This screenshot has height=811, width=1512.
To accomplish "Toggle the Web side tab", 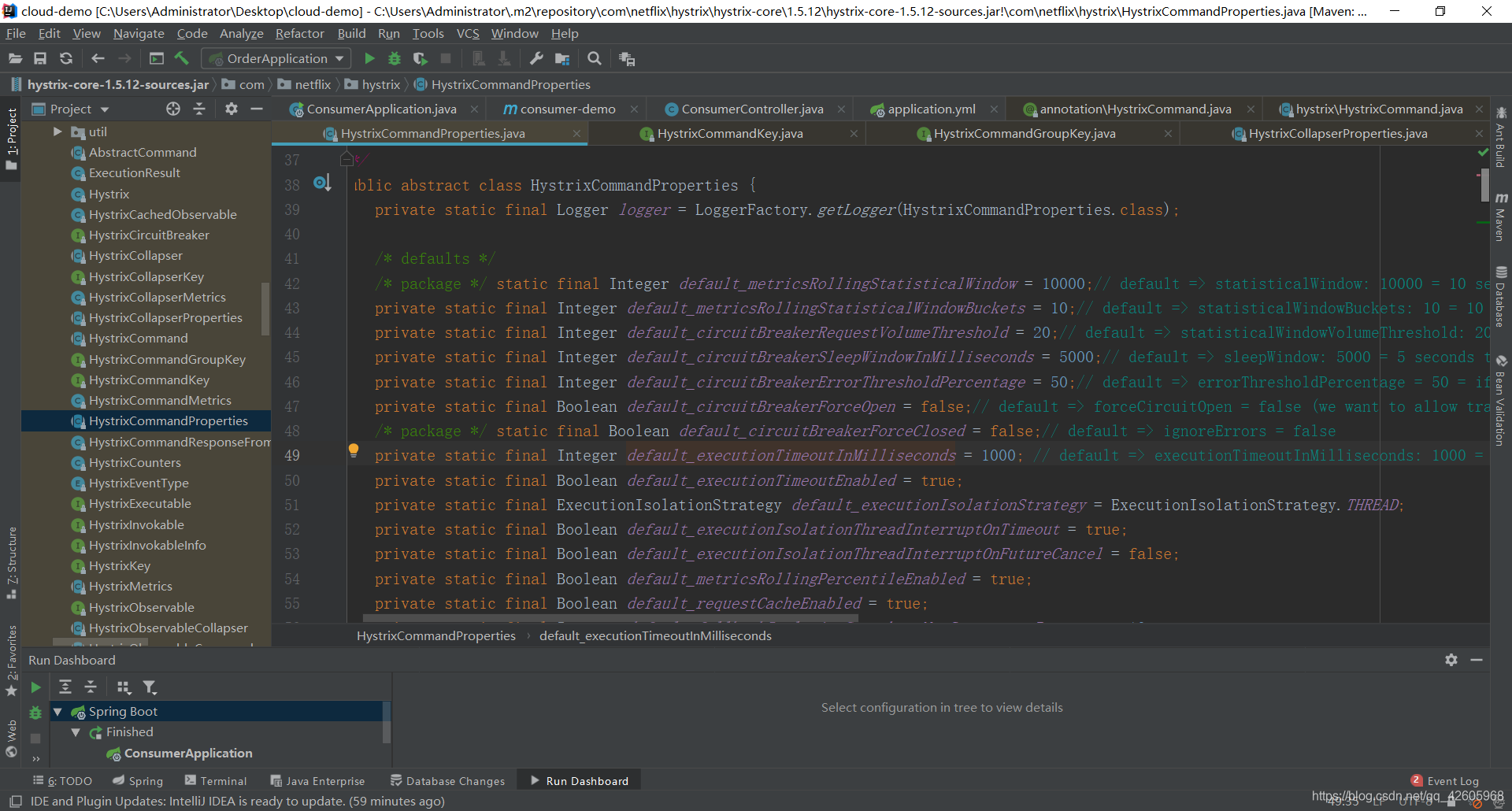I will [11, 739].
